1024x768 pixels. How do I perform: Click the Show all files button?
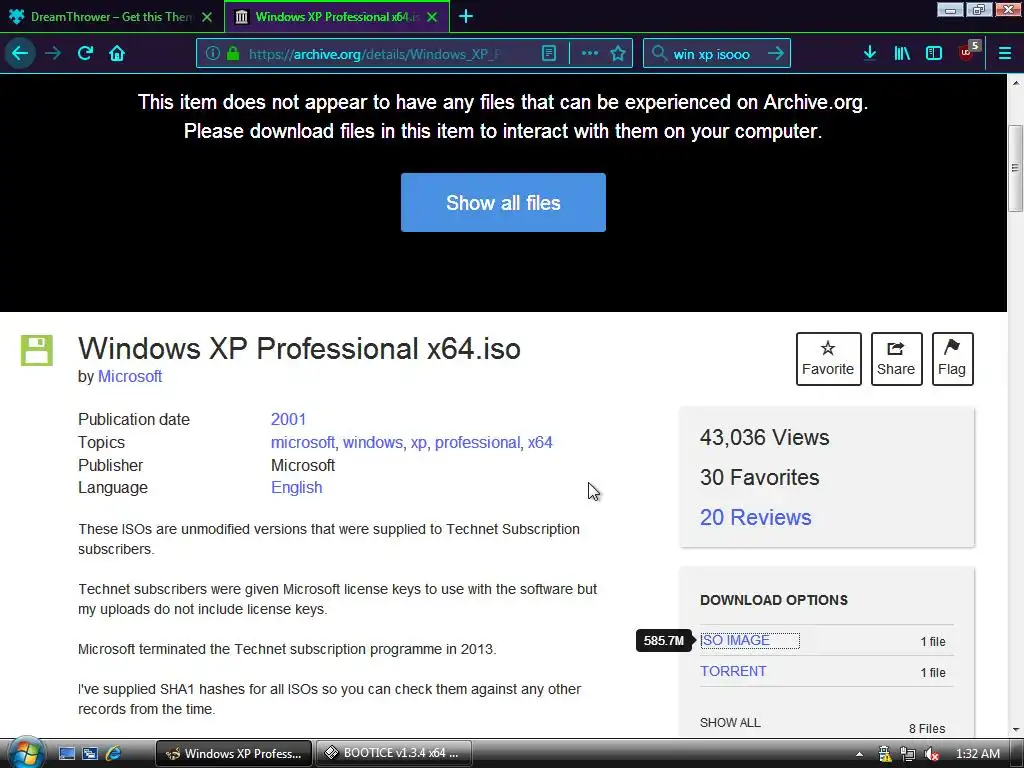pyautogui.click(x=504, y=202)
